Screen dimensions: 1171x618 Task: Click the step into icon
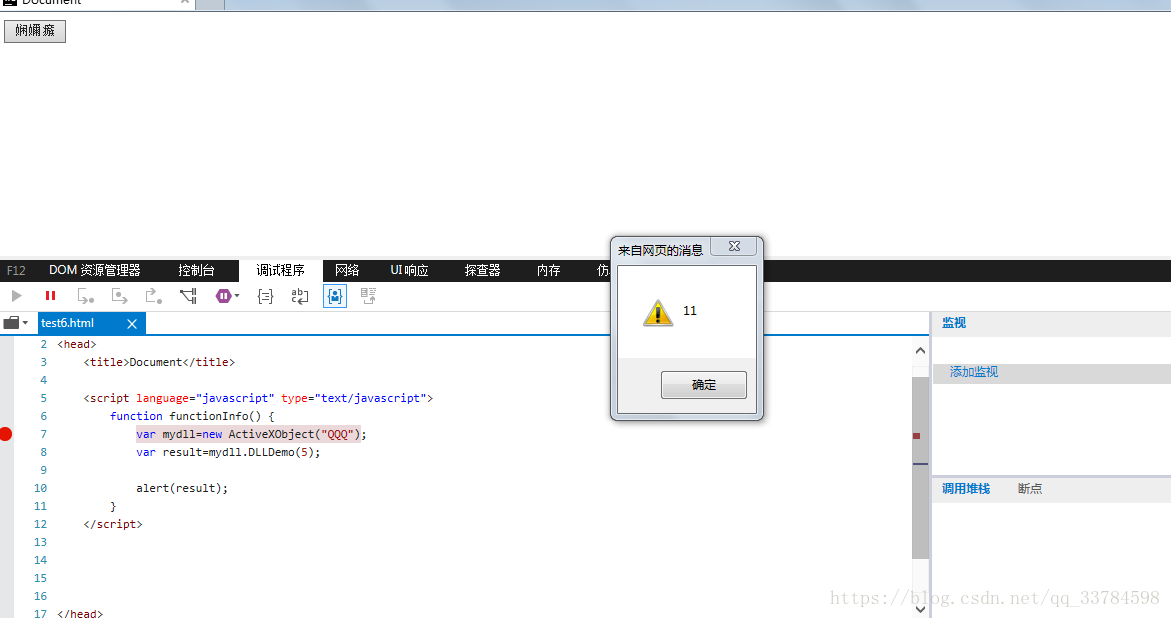[x=86, y=296]
